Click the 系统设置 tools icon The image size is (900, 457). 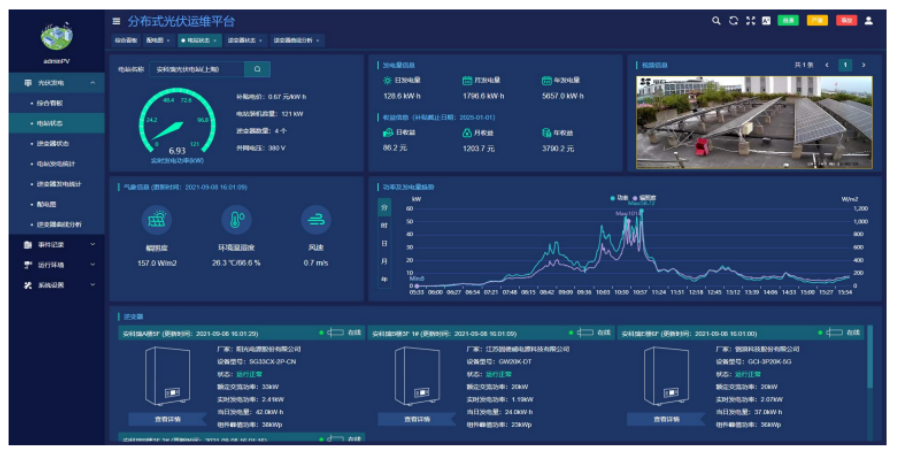pos(28,285)
